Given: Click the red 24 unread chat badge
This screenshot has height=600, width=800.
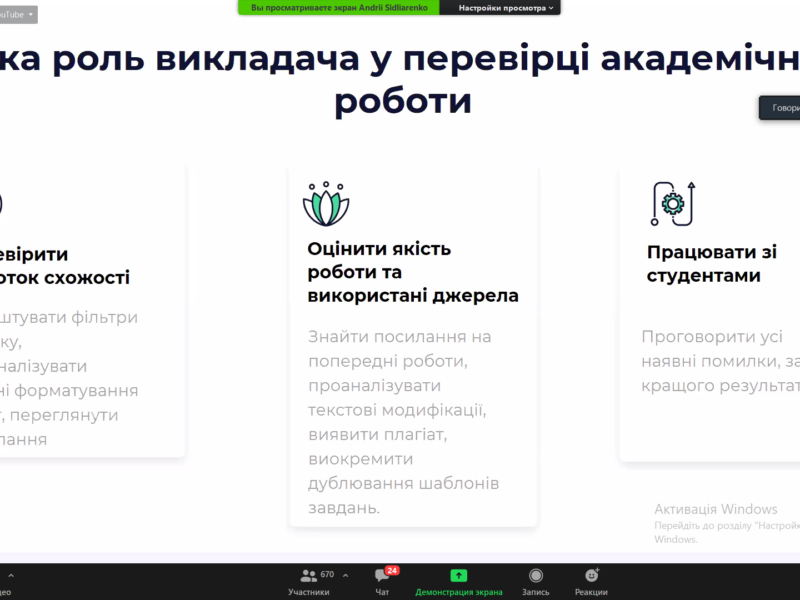Looking at the screenshot, I should point(392,570).
